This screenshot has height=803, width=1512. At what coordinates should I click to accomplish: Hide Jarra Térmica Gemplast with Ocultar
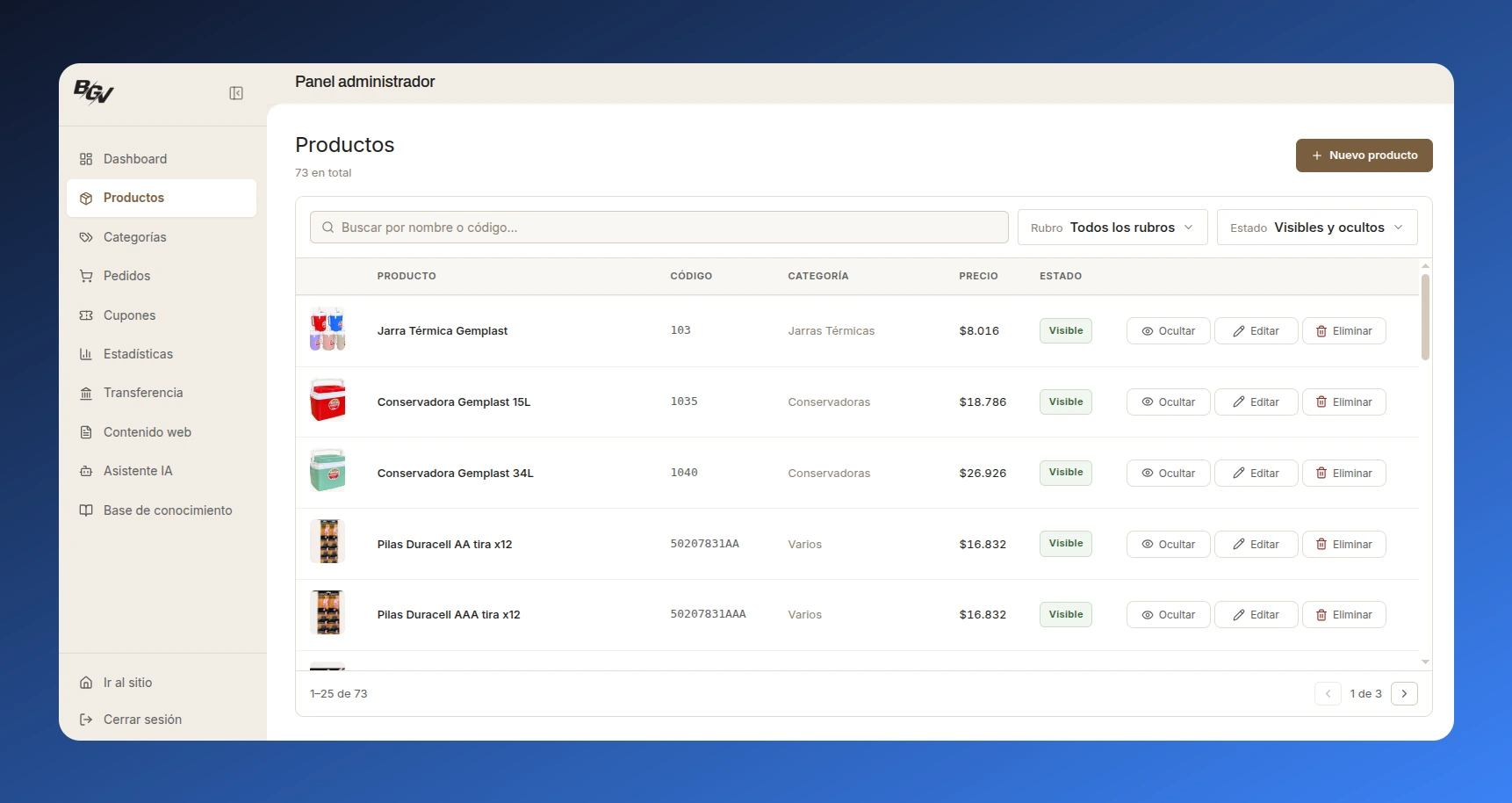[x=1168, y=331]
